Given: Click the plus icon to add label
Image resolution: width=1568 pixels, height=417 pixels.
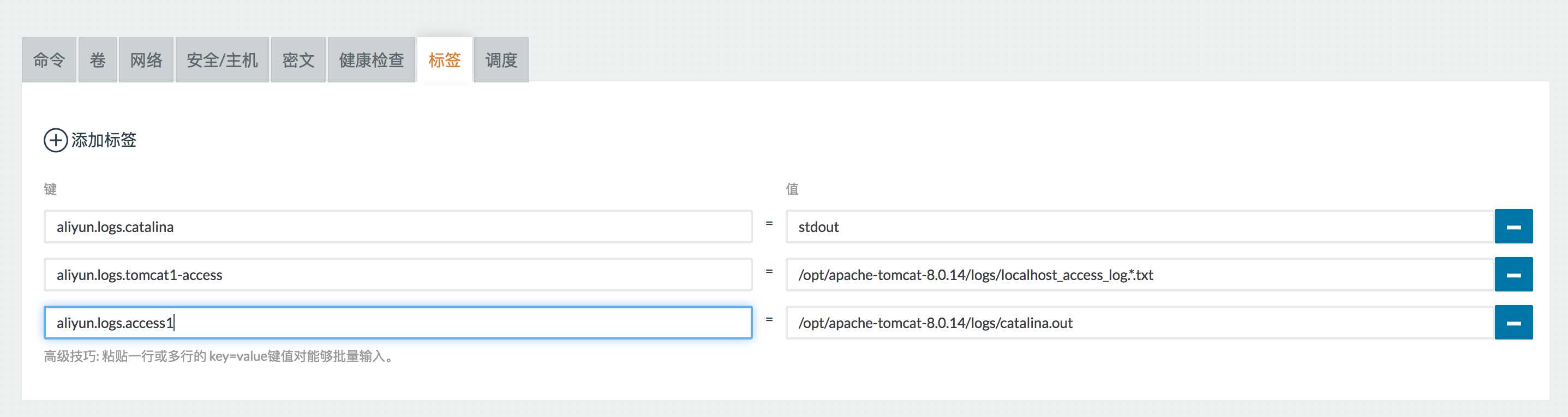Looking at the screenshot, I should (56, 140).
